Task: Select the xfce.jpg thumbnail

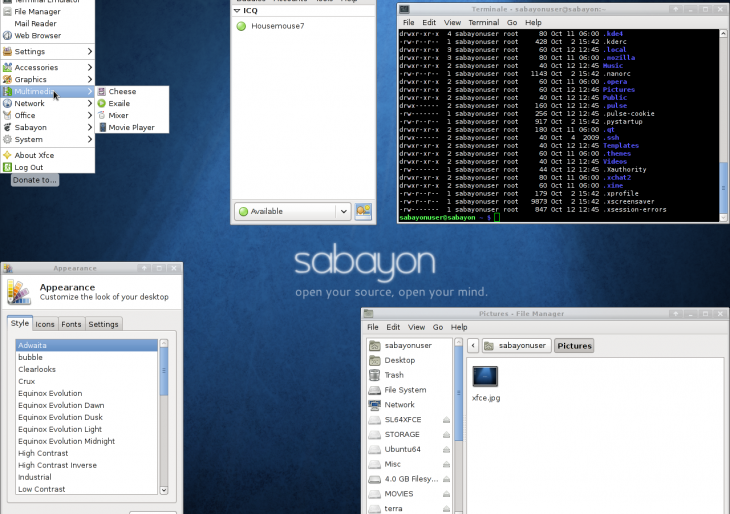Action: [x=485, y=376]
